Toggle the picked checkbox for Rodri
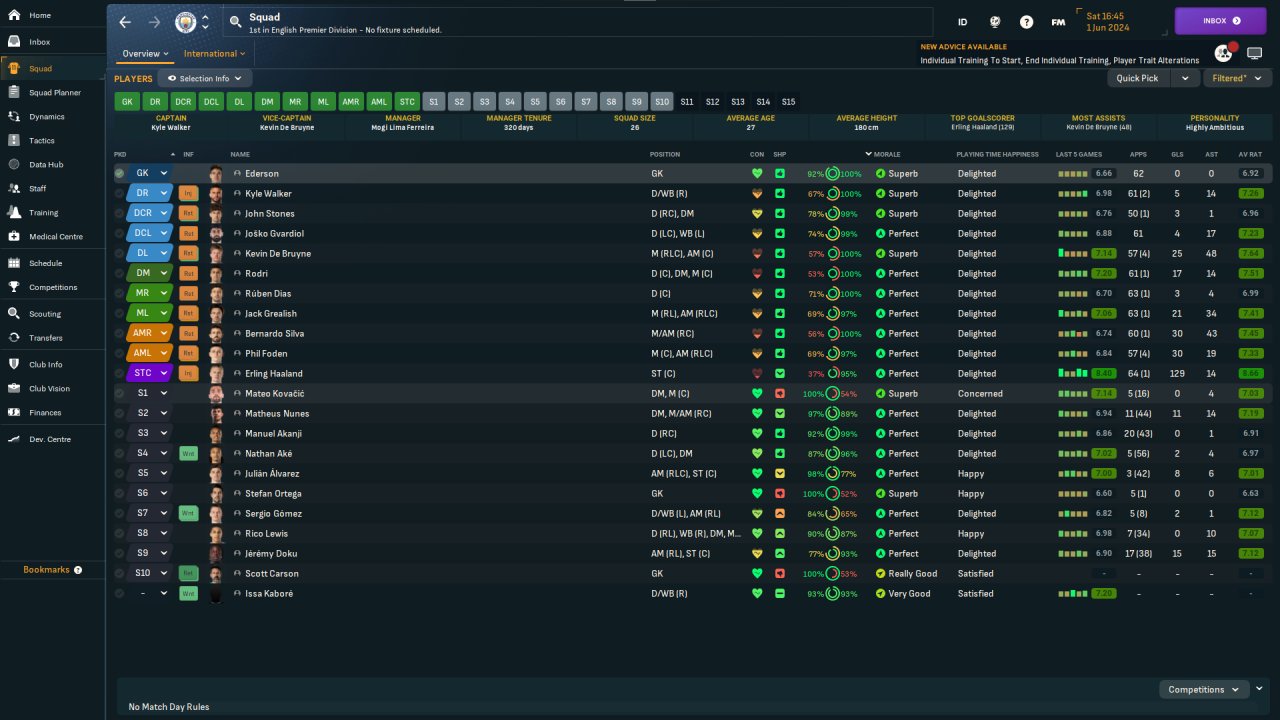 click(120, 273)
